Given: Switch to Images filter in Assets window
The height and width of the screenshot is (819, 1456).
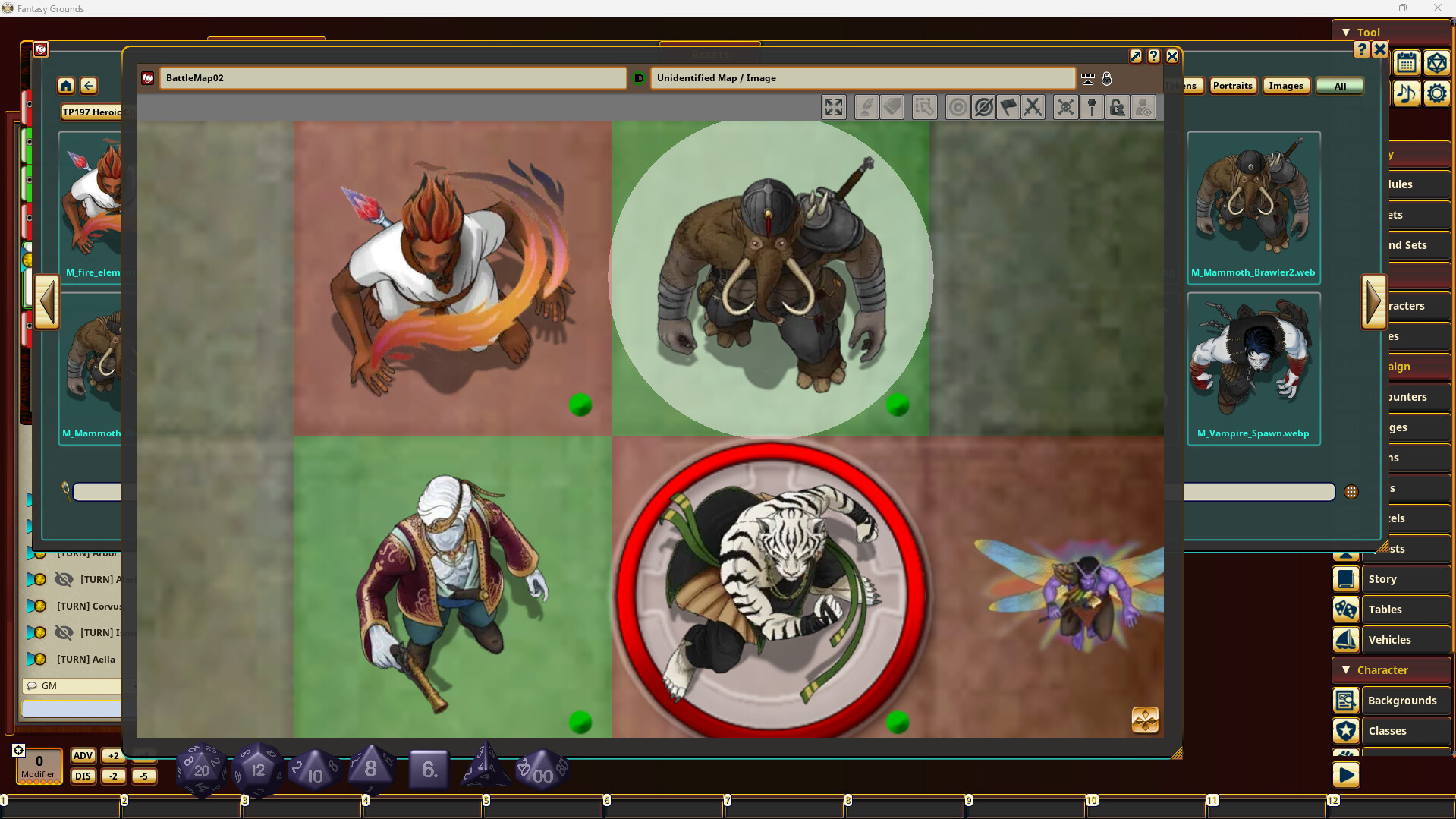Looking at the screenshot, I should 1285,86.
